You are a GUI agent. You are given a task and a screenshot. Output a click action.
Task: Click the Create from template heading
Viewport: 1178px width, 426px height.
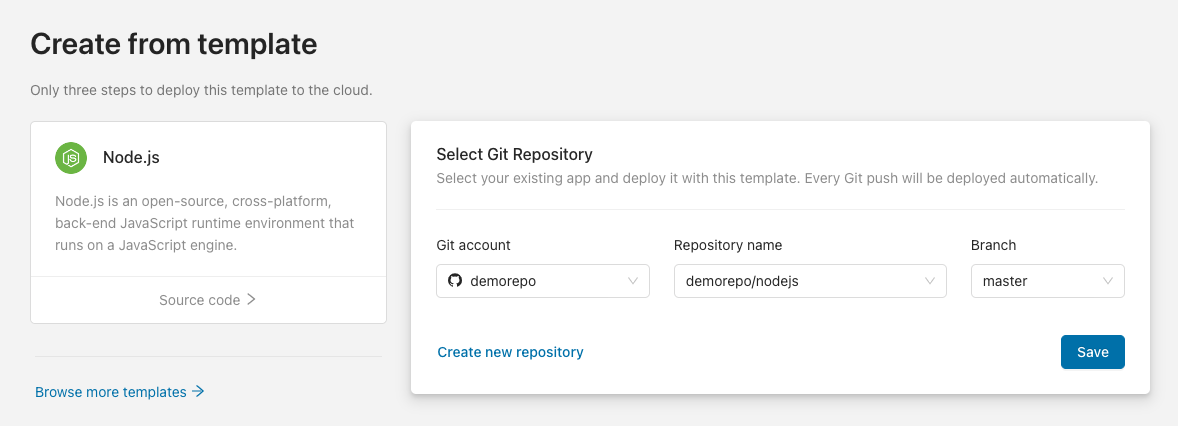(x=174, y=44)
